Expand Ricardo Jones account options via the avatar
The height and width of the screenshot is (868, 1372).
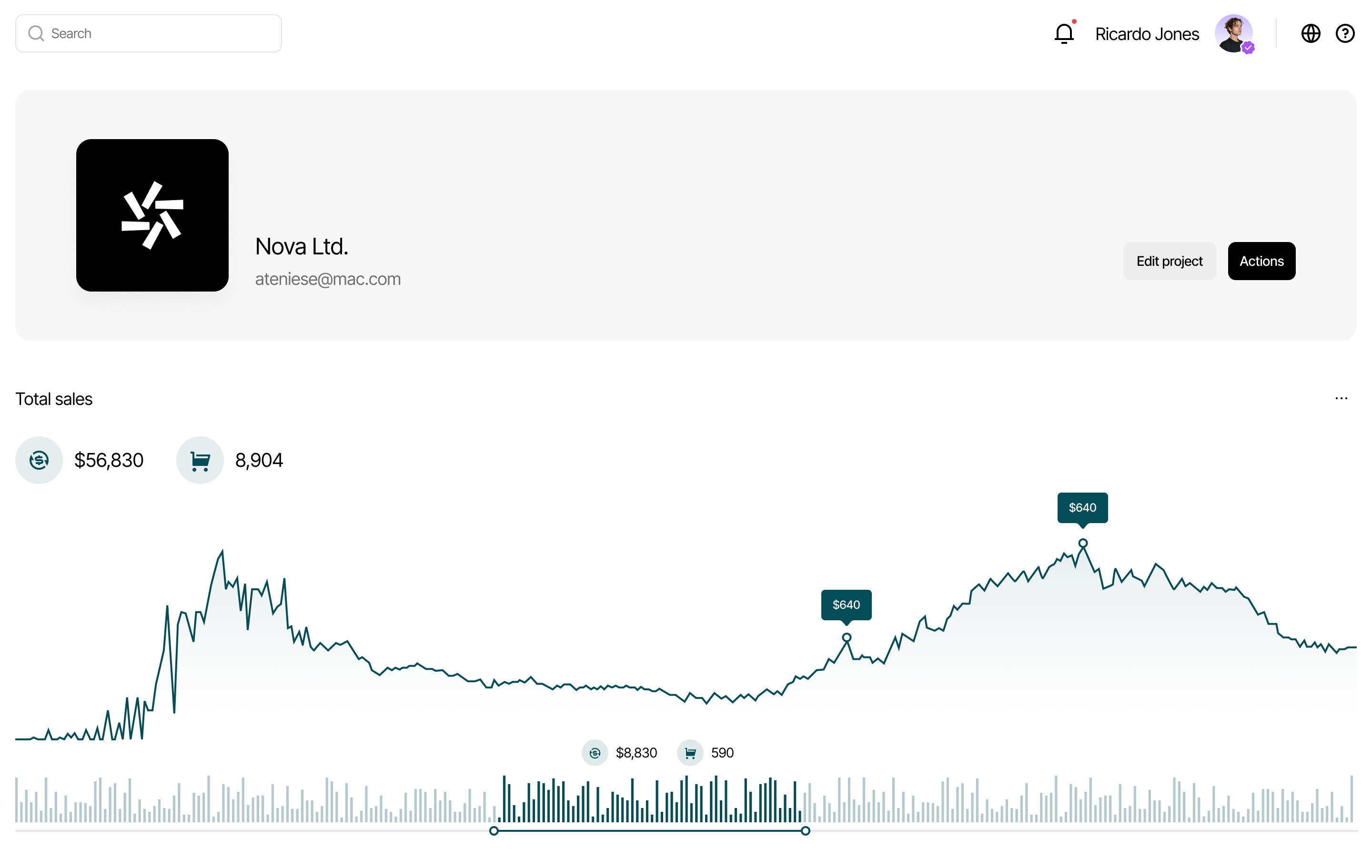(x=1235, y=34)
